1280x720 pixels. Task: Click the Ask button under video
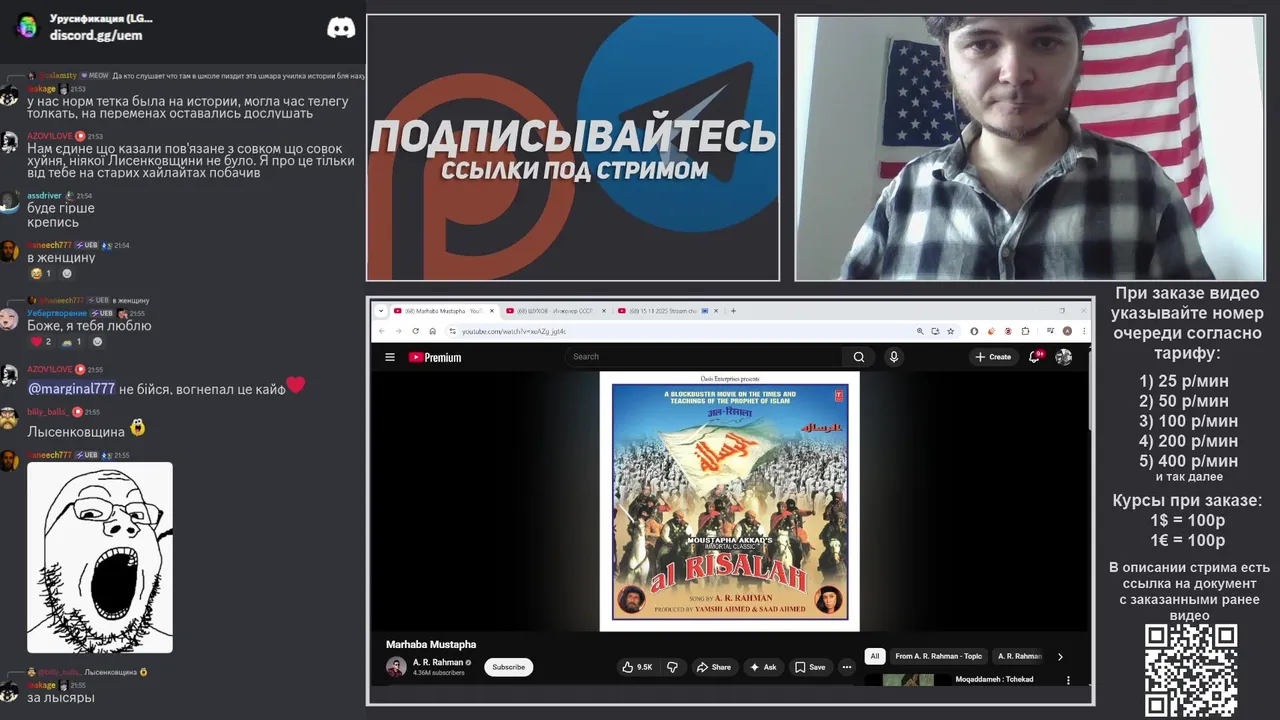(764, 667)
